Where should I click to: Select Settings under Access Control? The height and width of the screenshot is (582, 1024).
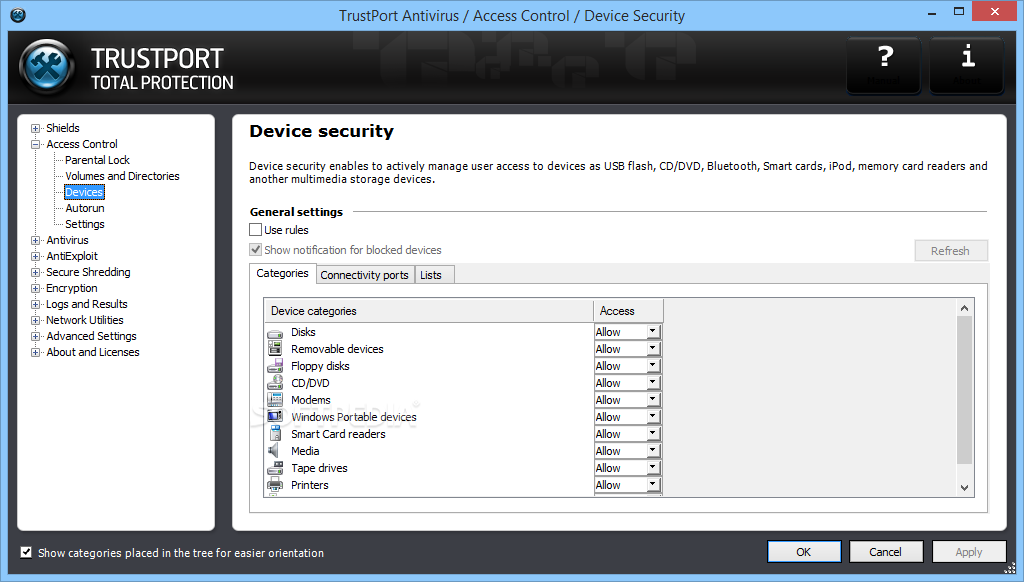coord(85,224)
